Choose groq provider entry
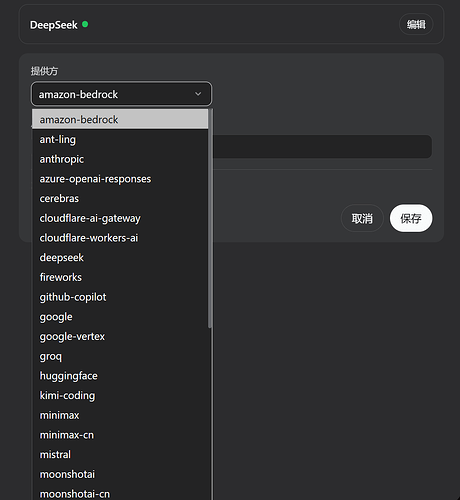The width and height of the screenshot is (460, 500). [120, 356]
